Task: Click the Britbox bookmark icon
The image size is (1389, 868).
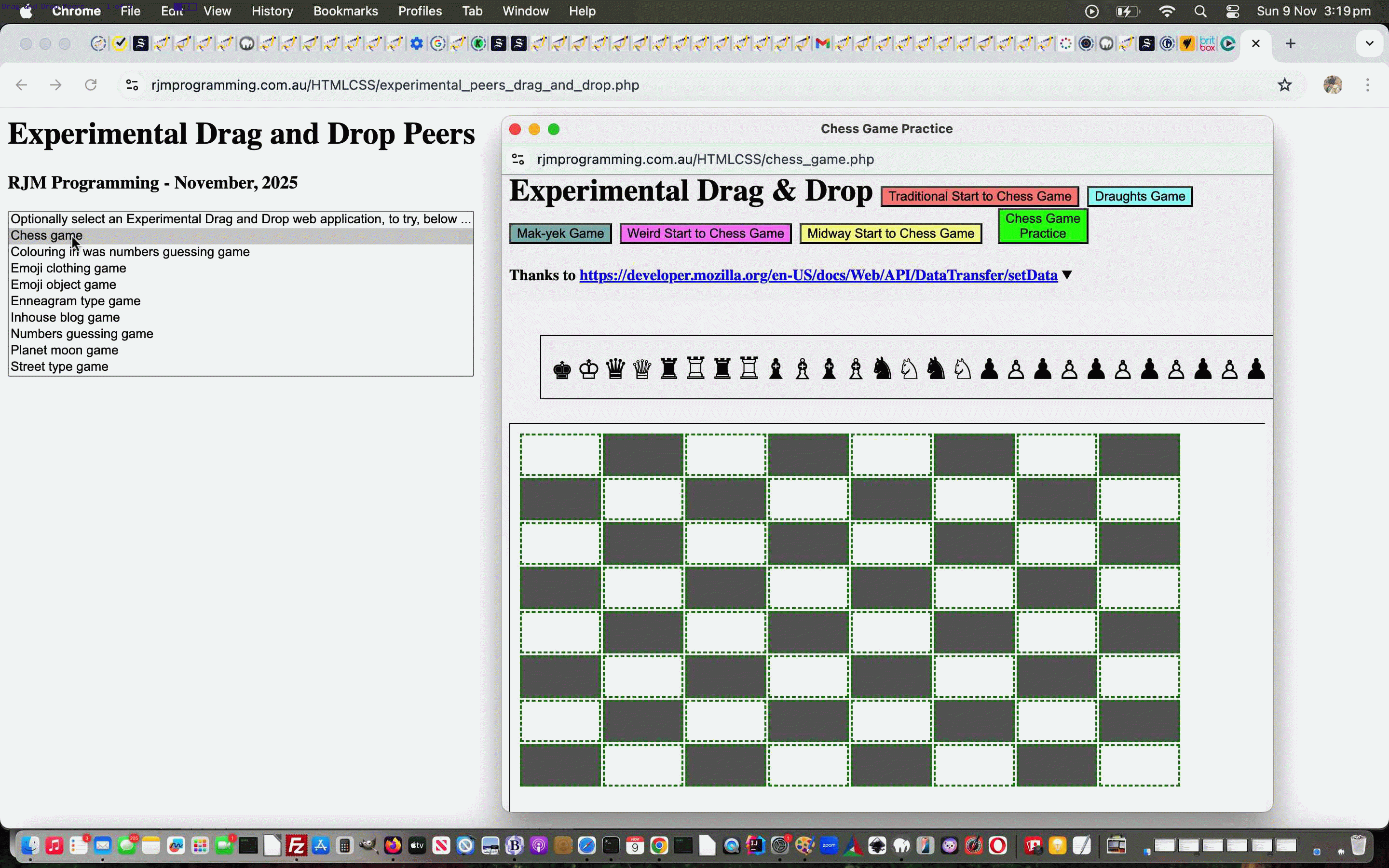Action: click(x=1207, y=43)
